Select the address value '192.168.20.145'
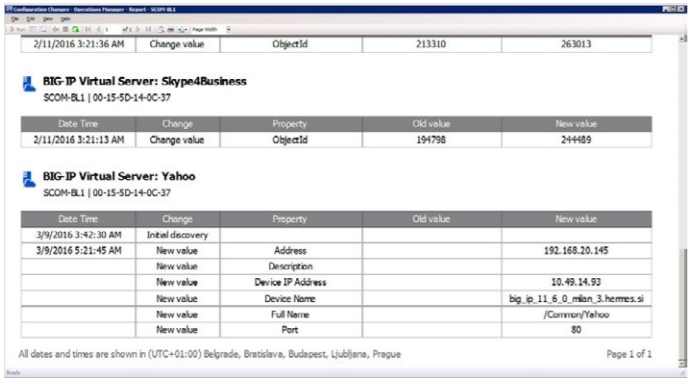 pos(576,251)
